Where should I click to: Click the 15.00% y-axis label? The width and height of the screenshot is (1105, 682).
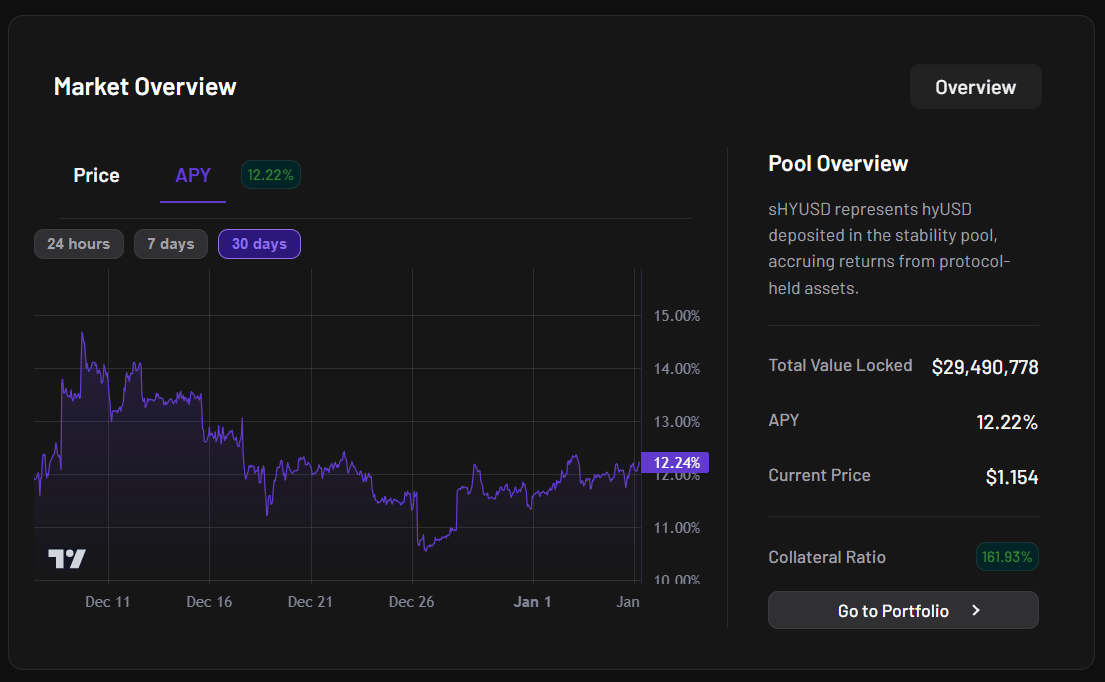click(x=676, y=315)
